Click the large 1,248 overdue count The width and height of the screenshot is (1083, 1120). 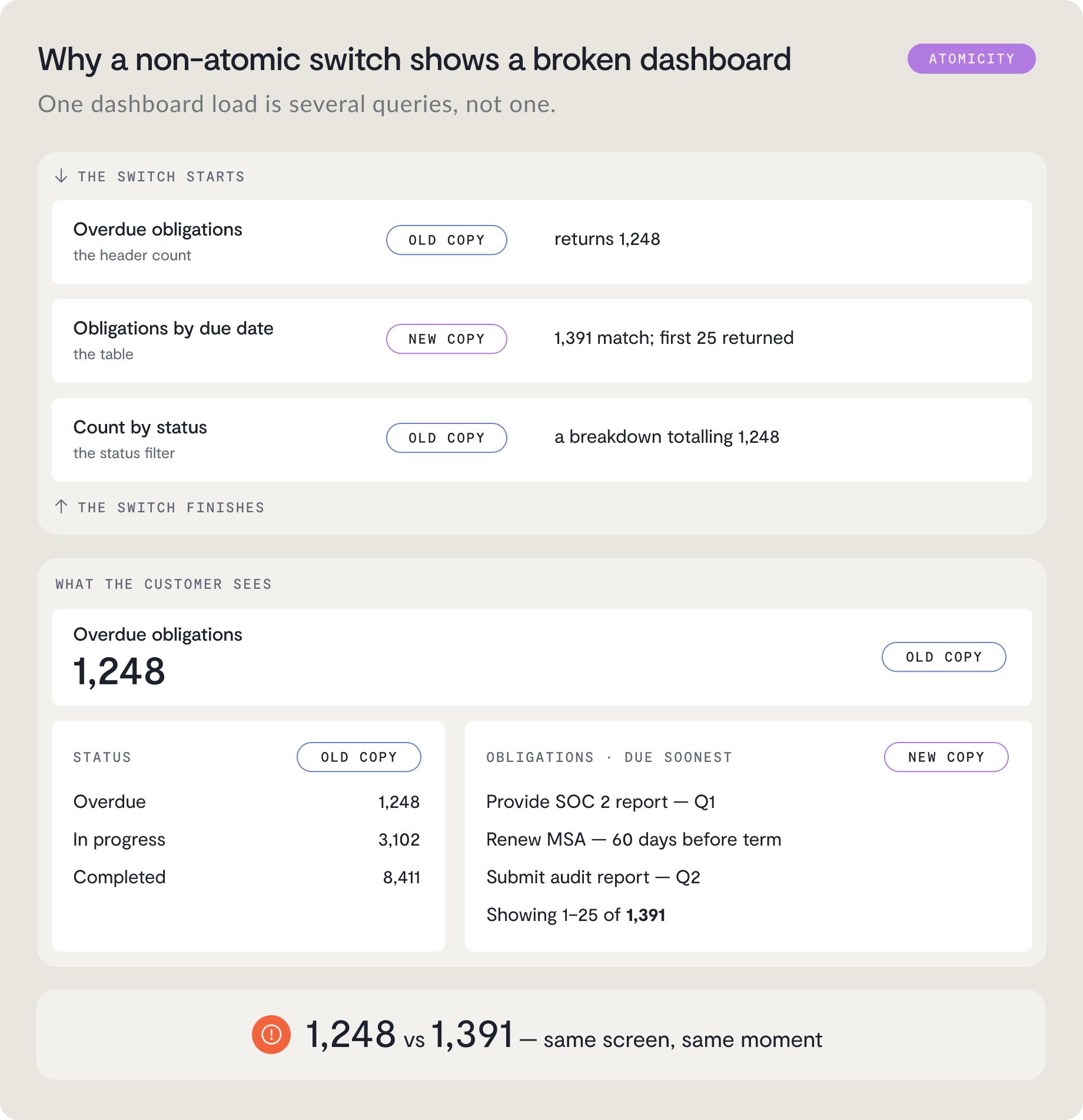[119, 672]
